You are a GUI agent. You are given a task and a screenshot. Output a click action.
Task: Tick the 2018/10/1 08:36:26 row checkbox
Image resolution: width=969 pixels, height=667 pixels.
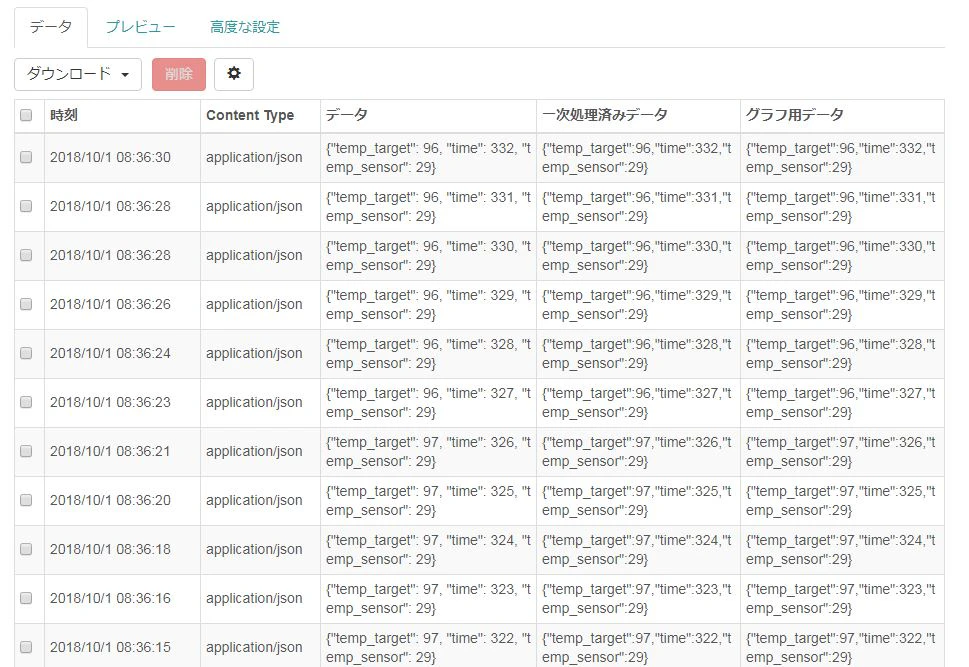click(x=26, y=304)
